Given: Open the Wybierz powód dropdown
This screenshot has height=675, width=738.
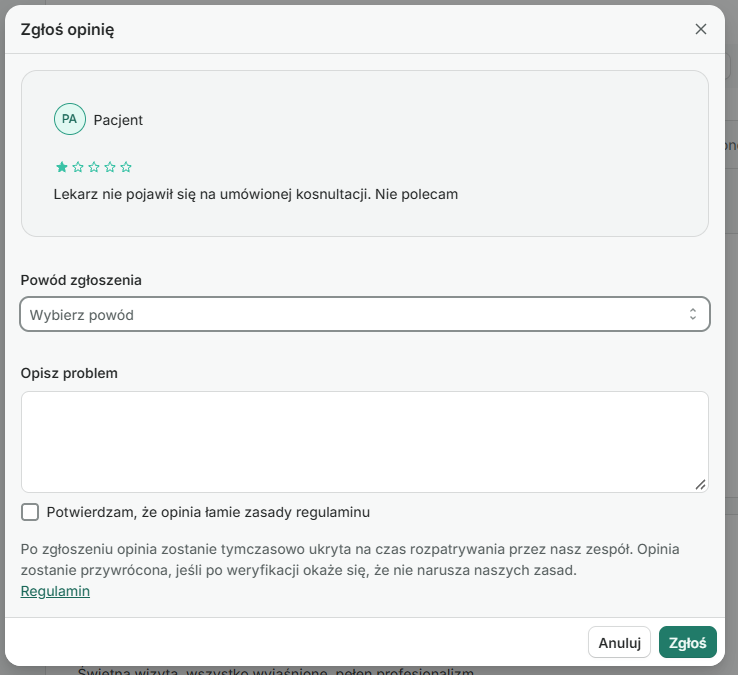Looking at the screenshot, I should [x=365, y=314].
